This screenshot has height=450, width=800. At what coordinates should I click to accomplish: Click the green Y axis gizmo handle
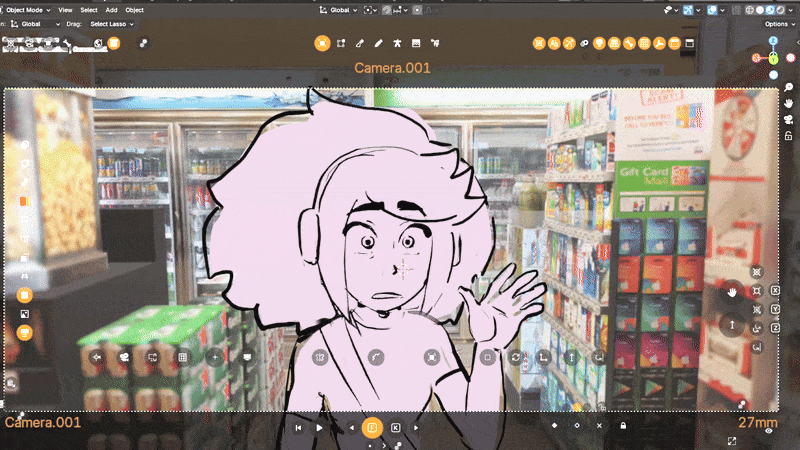point(773,59)
